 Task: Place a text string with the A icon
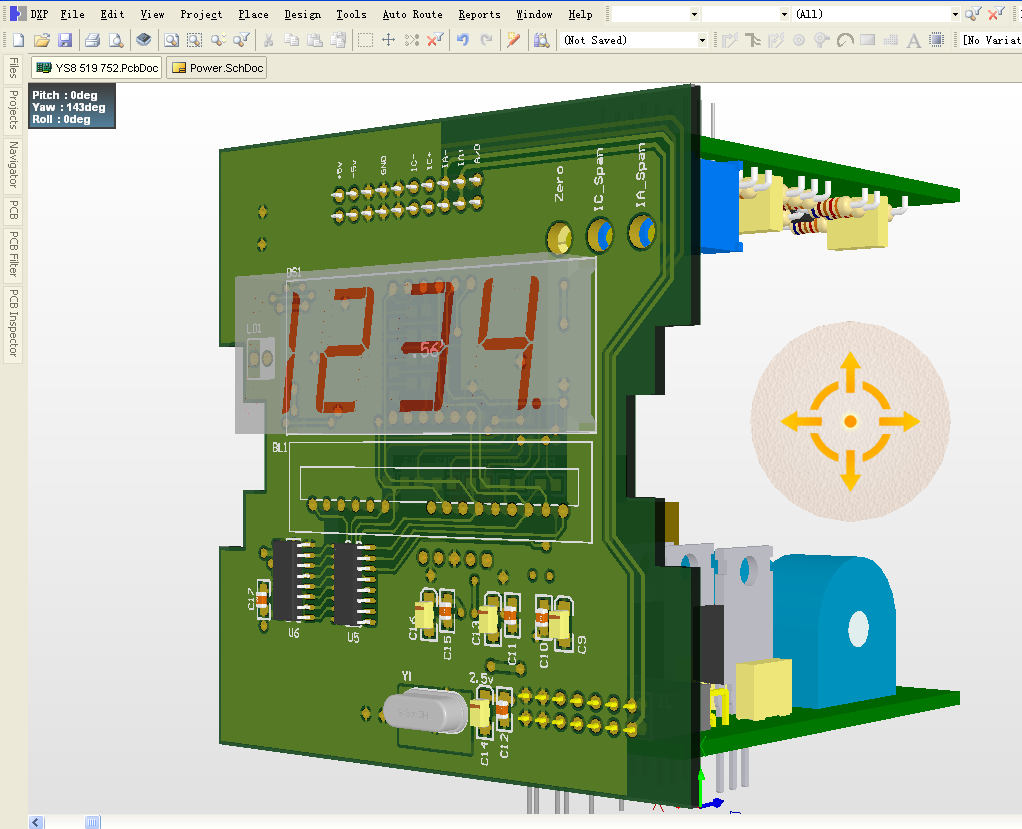(x=914, y=40)
